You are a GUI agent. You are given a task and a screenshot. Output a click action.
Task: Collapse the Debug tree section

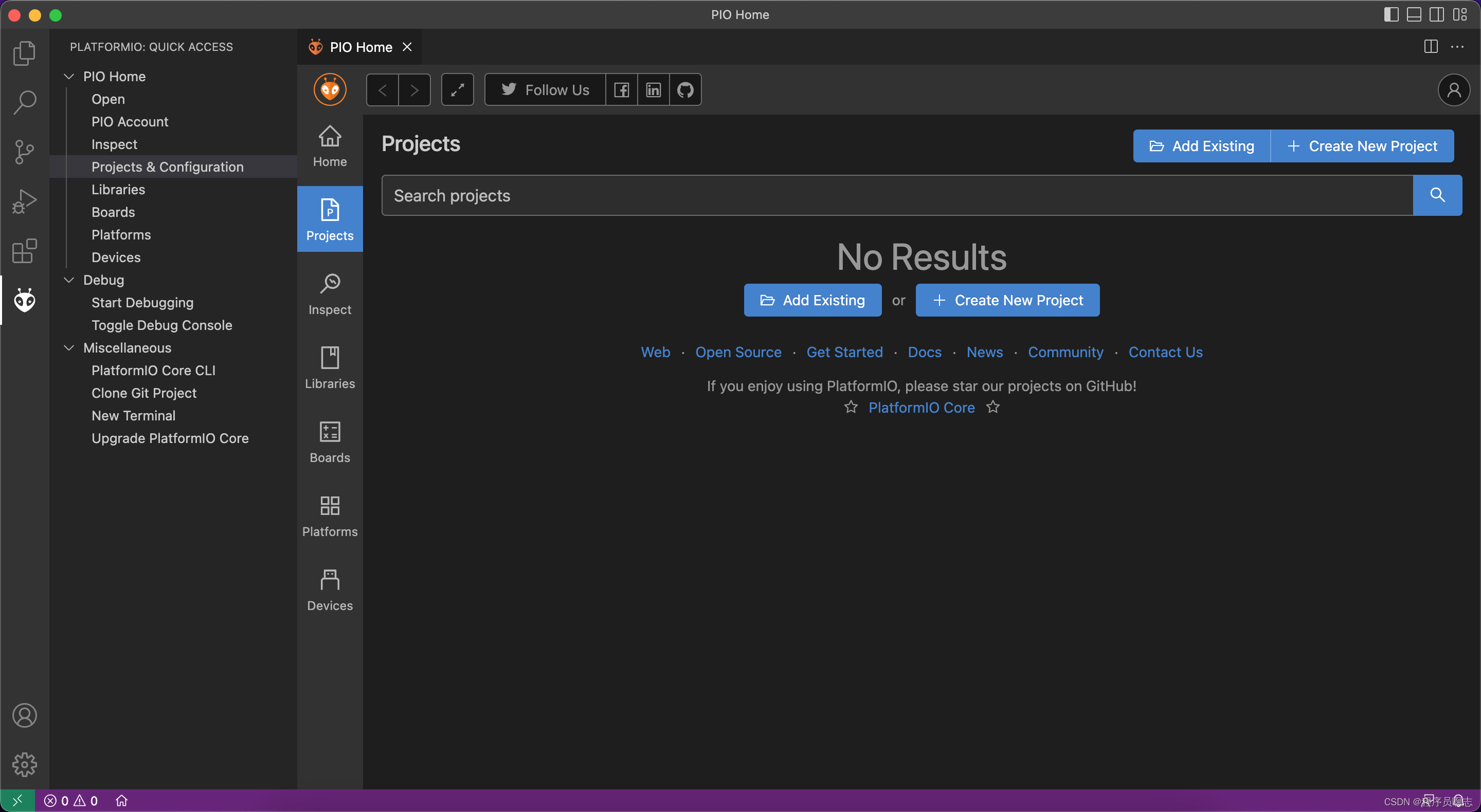click(69, 280)
